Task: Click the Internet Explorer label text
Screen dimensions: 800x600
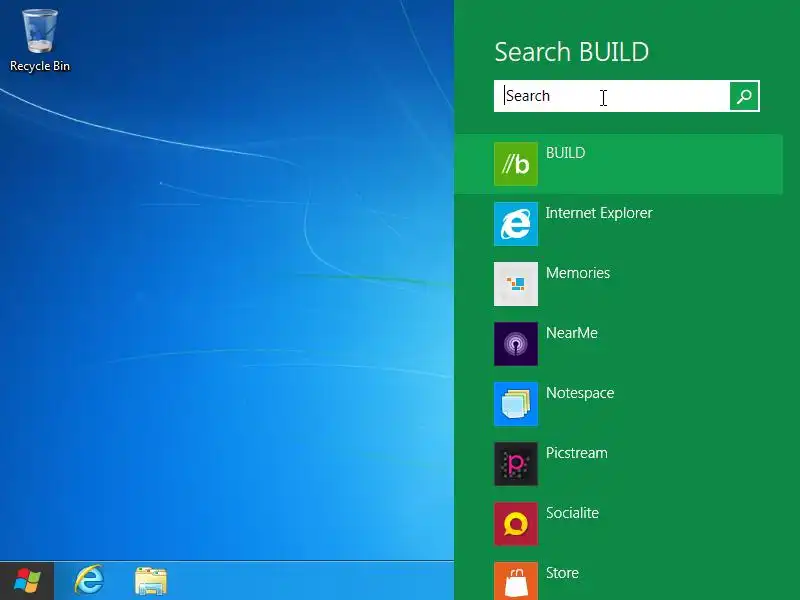Action: click(x=599, y=213)
